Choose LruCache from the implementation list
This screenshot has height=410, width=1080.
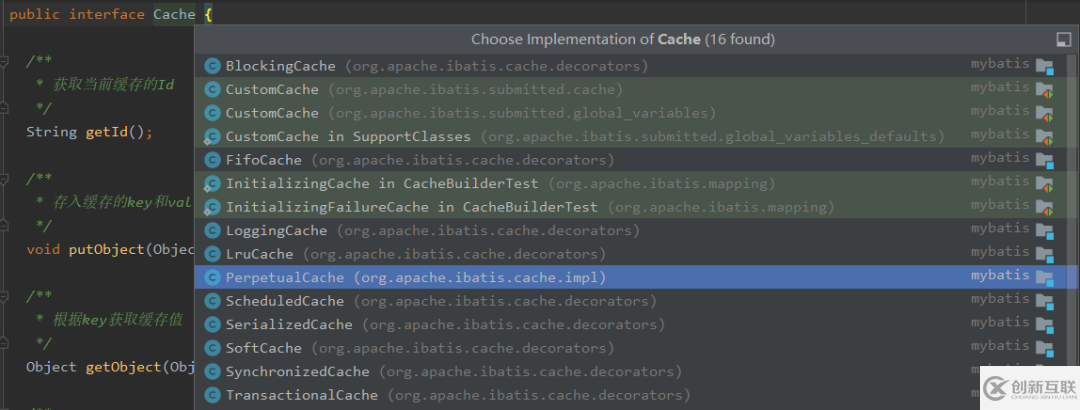tap(260, 254)
